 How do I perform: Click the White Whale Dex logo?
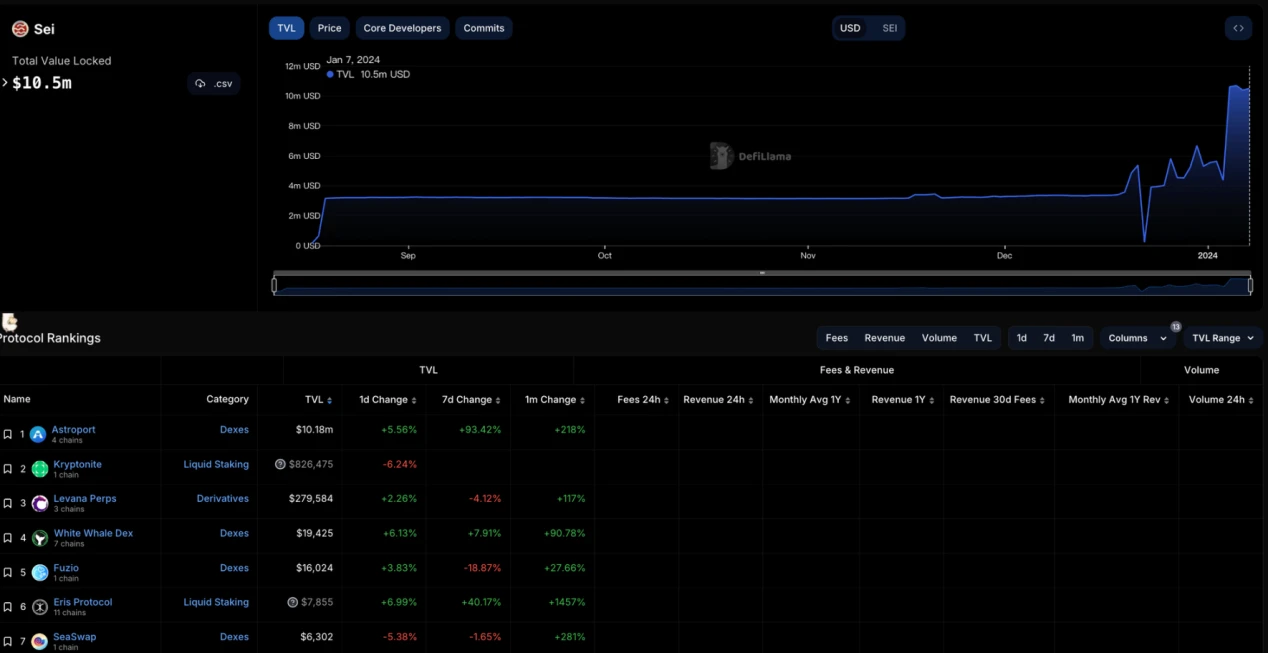click(x=39, y=538)
